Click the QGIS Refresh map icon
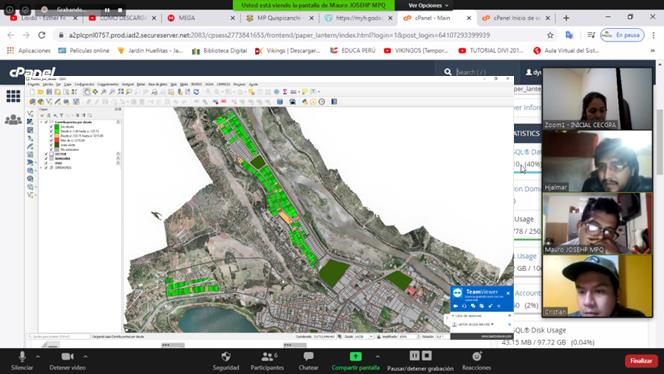664x374 pixels. point(196,91)
